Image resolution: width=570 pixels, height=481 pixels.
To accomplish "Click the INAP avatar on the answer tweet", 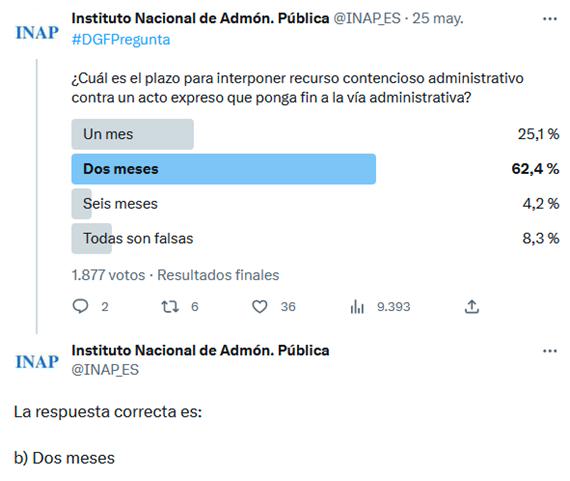I will click(37, 362).
